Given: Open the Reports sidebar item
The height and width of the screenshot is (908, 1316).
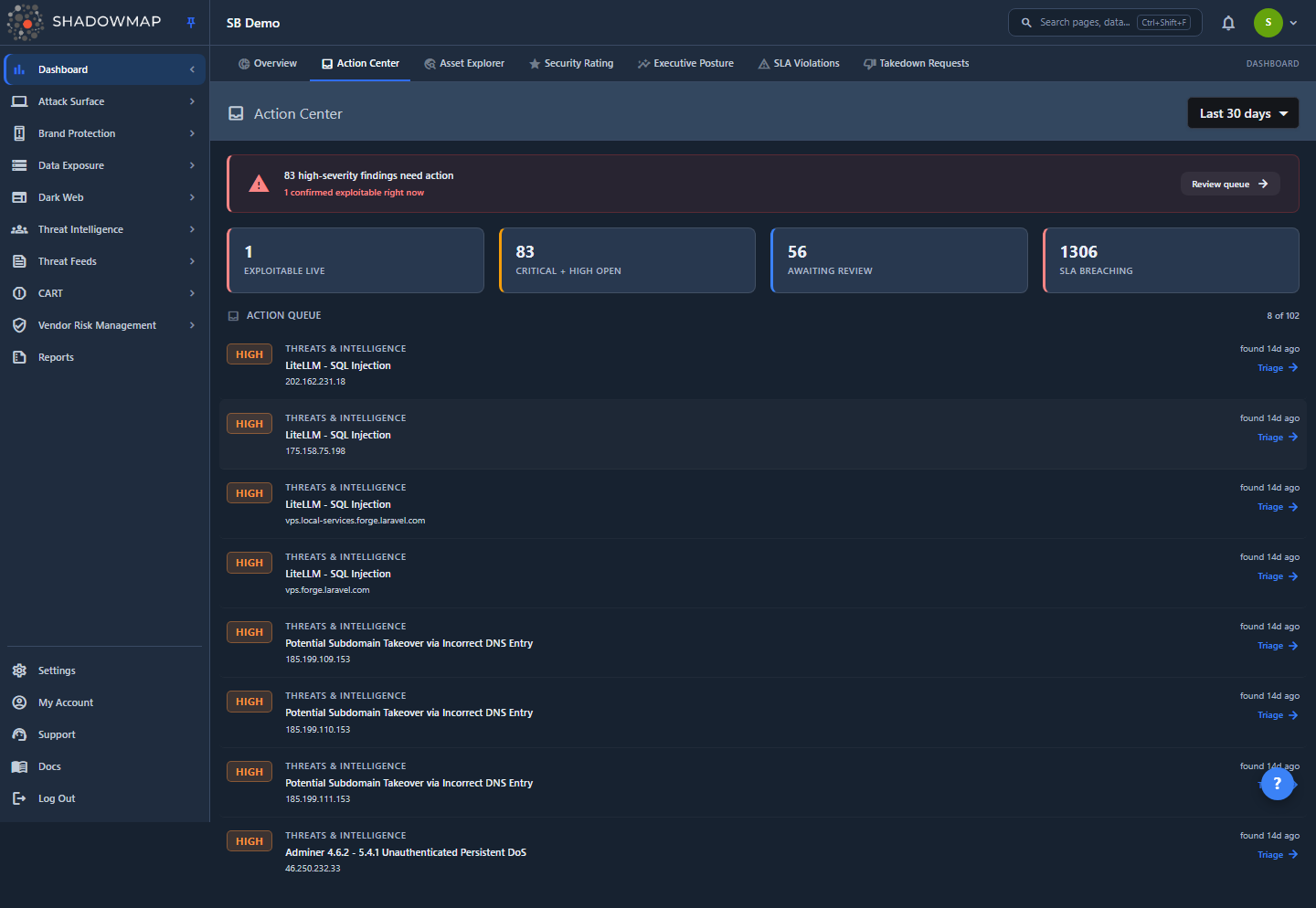Looking at the screenshot, I should point(105,357).
